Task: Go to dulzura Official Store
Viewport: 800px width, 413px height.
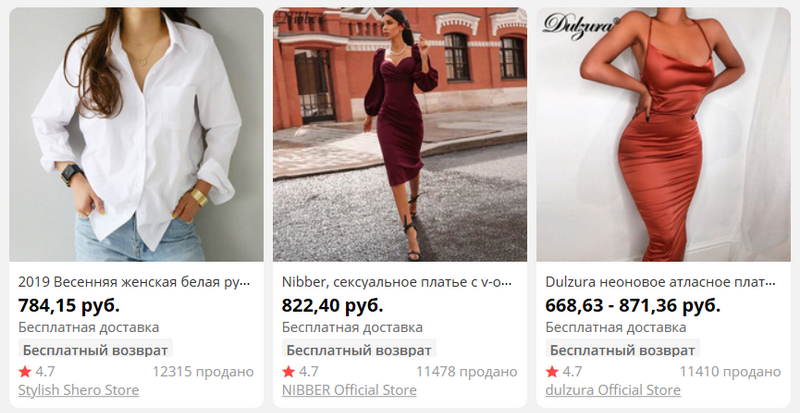Action: point(613,390)
